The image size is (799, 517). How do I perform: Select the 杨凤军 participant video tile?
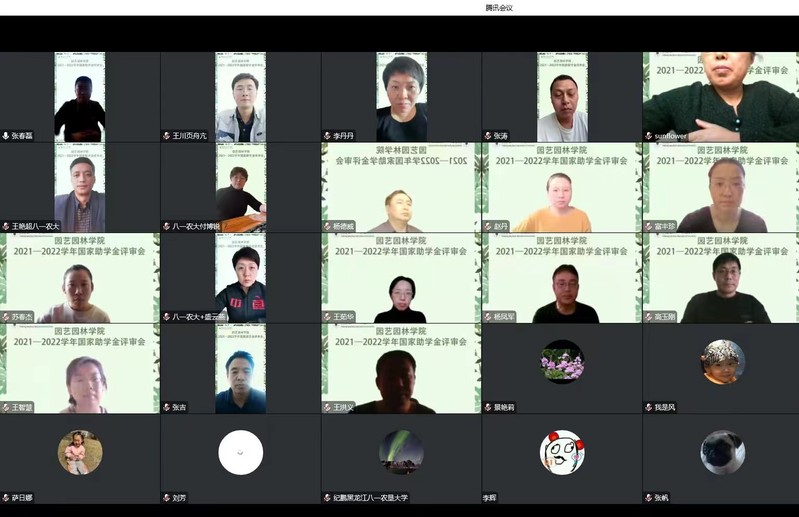coord(560,278)
